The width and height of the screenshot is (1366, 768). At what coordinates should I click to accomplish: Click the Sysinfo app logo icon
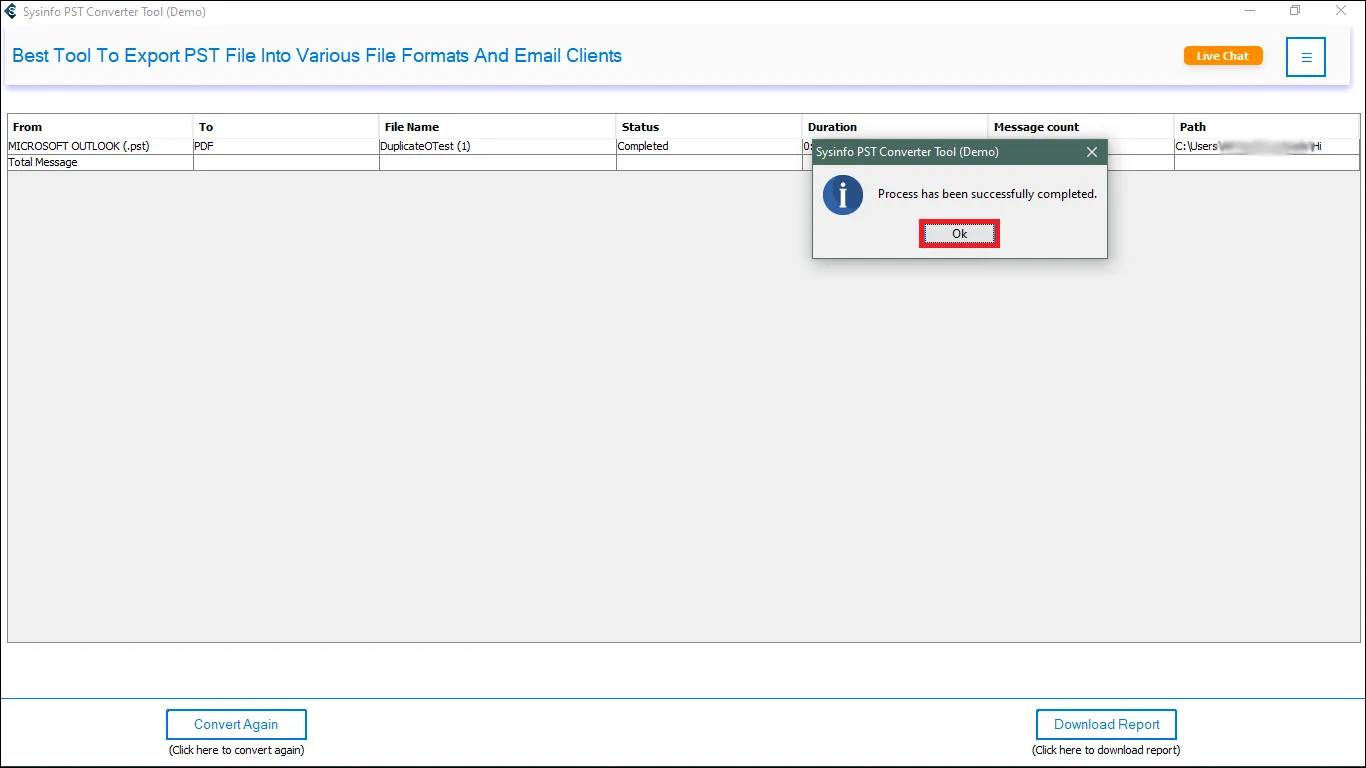[x=10, y=12]
